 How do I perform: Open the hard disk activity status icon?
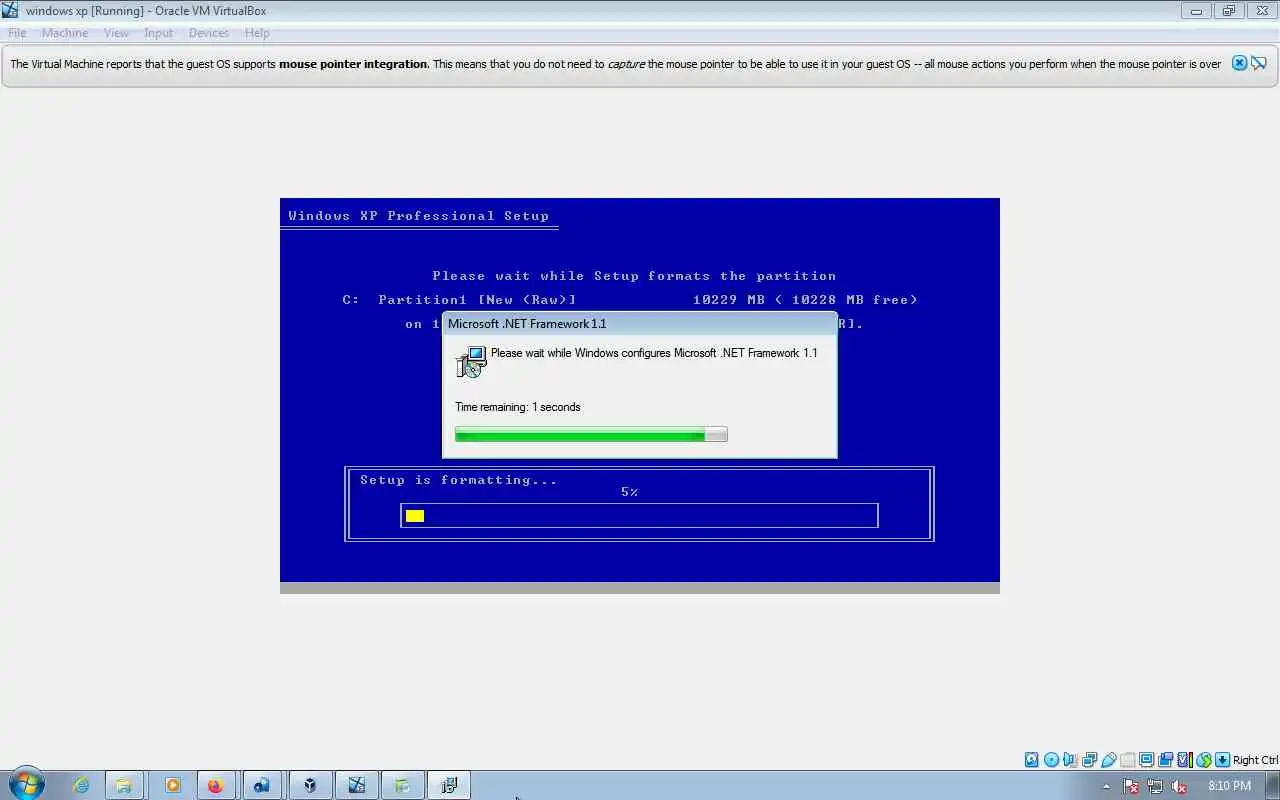[1031, 760]
